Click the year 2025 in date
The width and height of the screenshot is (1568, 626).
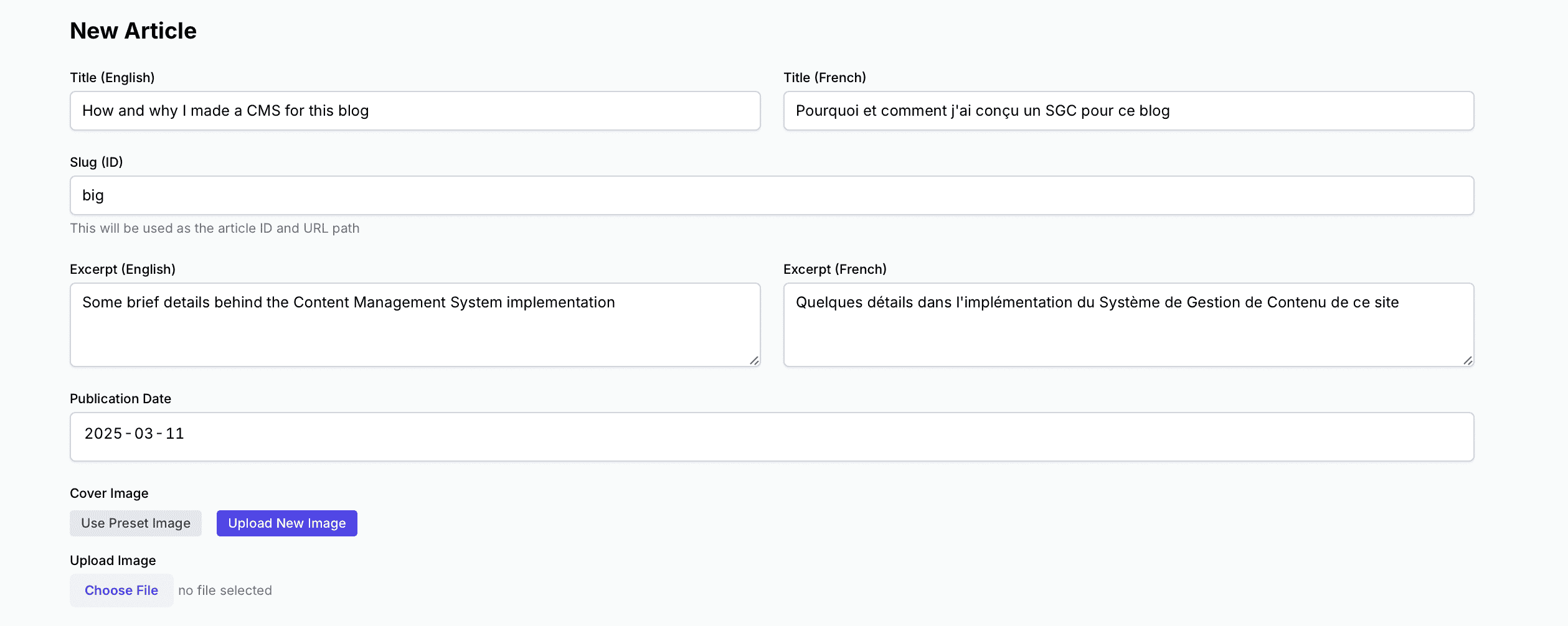pos(103,434)
